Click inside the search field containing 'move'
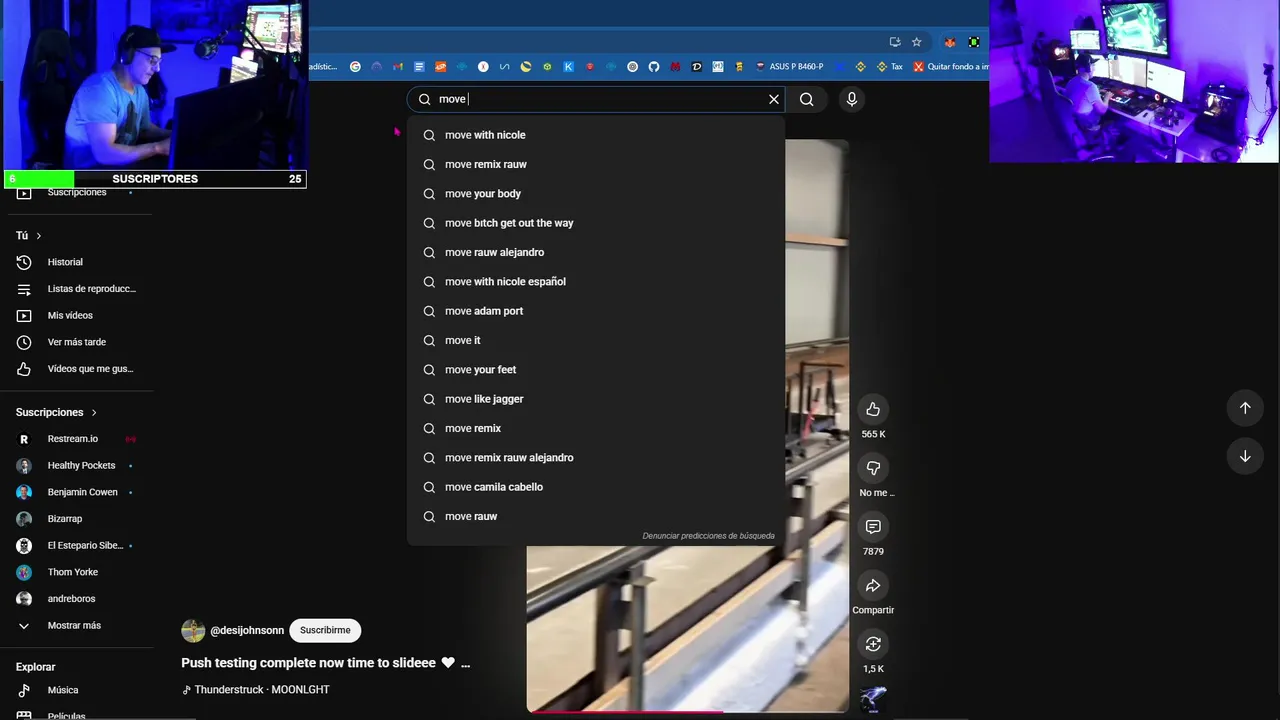1280x720 pixels. tap(595, 99)
